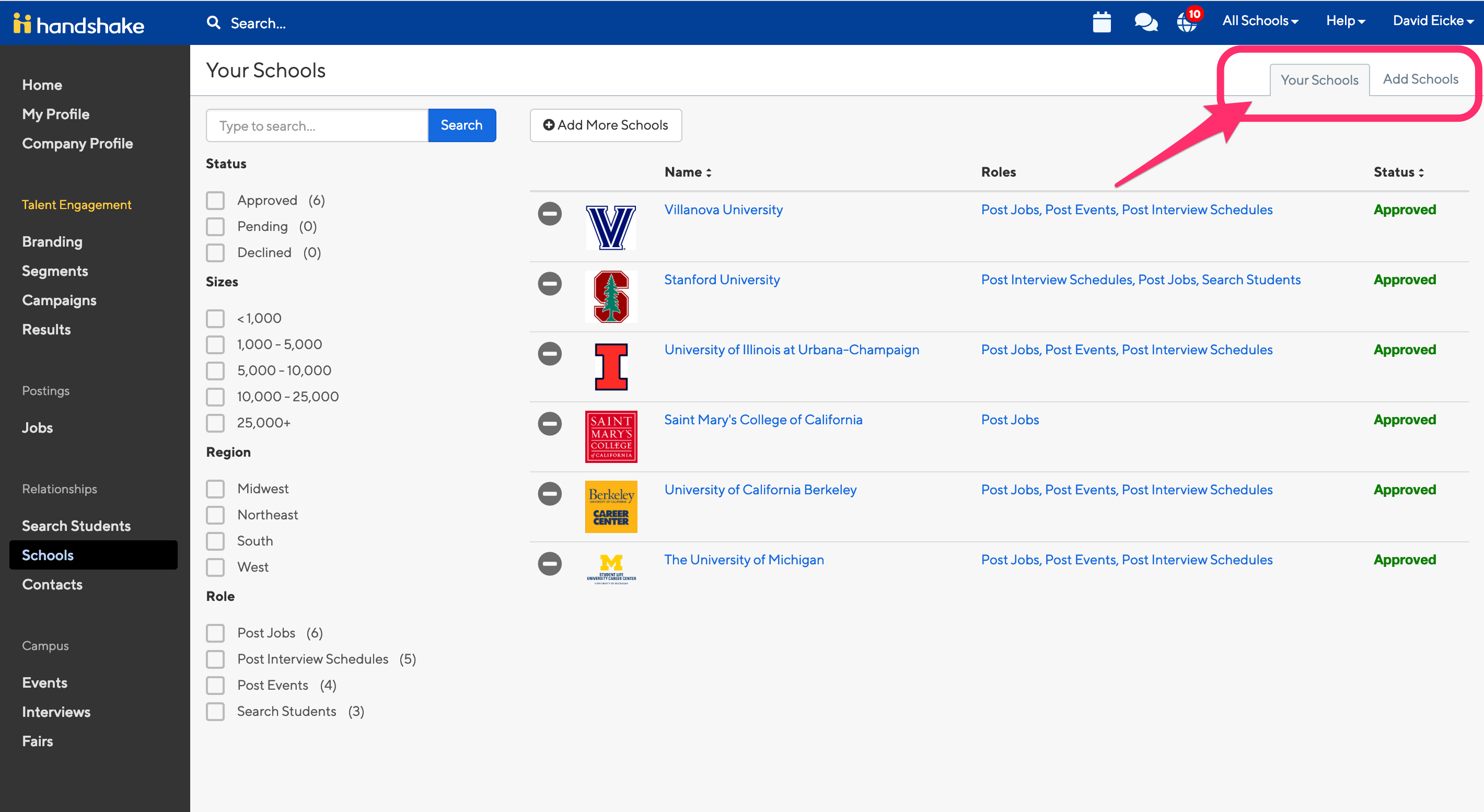Remove Villanova University with minus icon
This screenshot has height=812, width=1484.
tap(550, 214)
